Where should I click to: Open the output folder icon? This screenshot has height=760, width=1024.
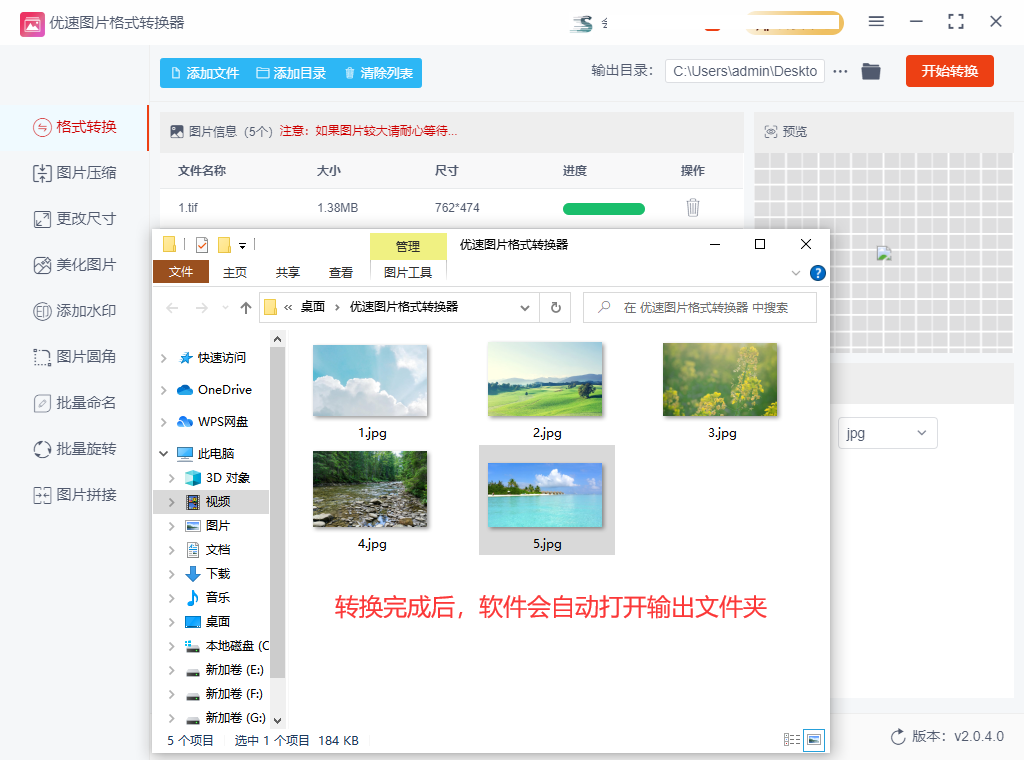click(x=871, y=71)
